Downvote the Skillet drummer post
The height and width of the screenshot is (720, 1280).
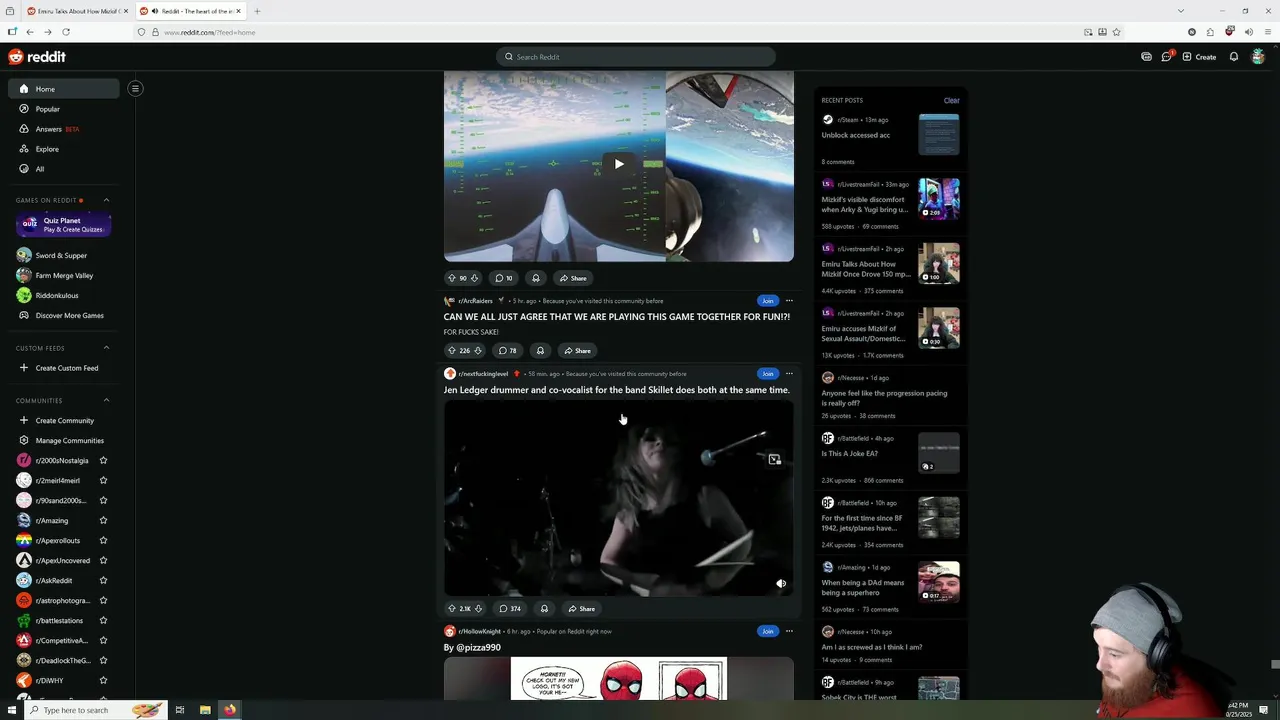478,608
